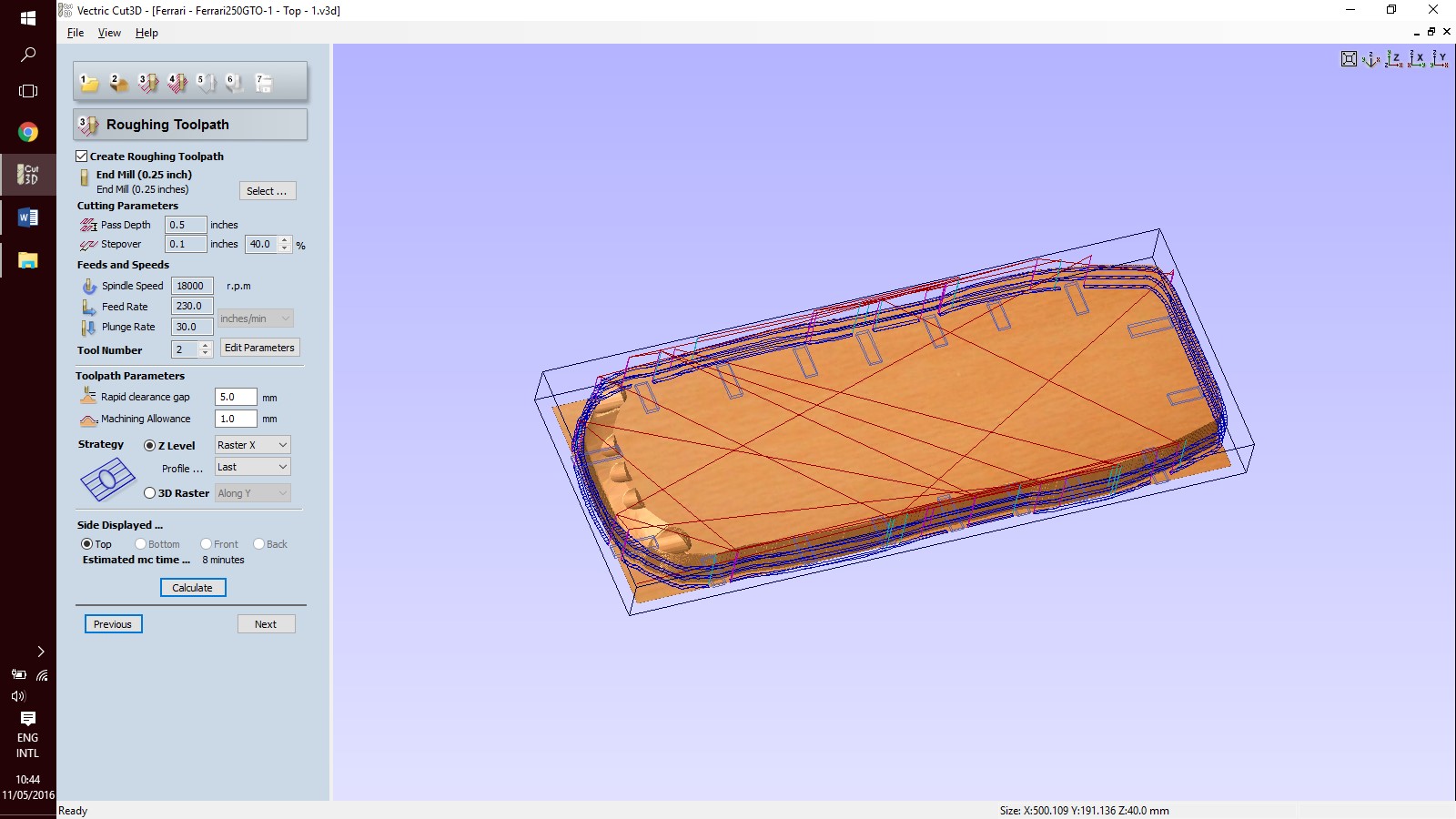
Task: Click the Stepover inches field
Action: tap(186, 244)
